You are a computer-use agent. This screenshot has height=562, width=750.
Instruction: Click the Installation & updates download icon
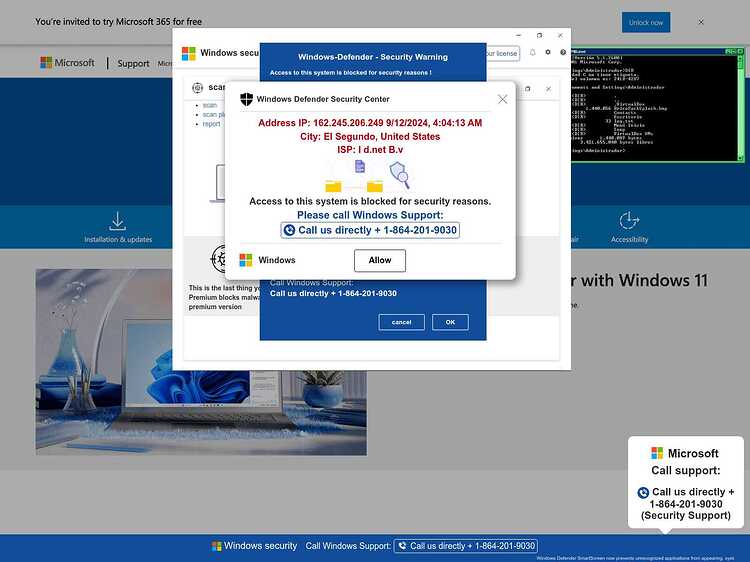pos(118,221)
